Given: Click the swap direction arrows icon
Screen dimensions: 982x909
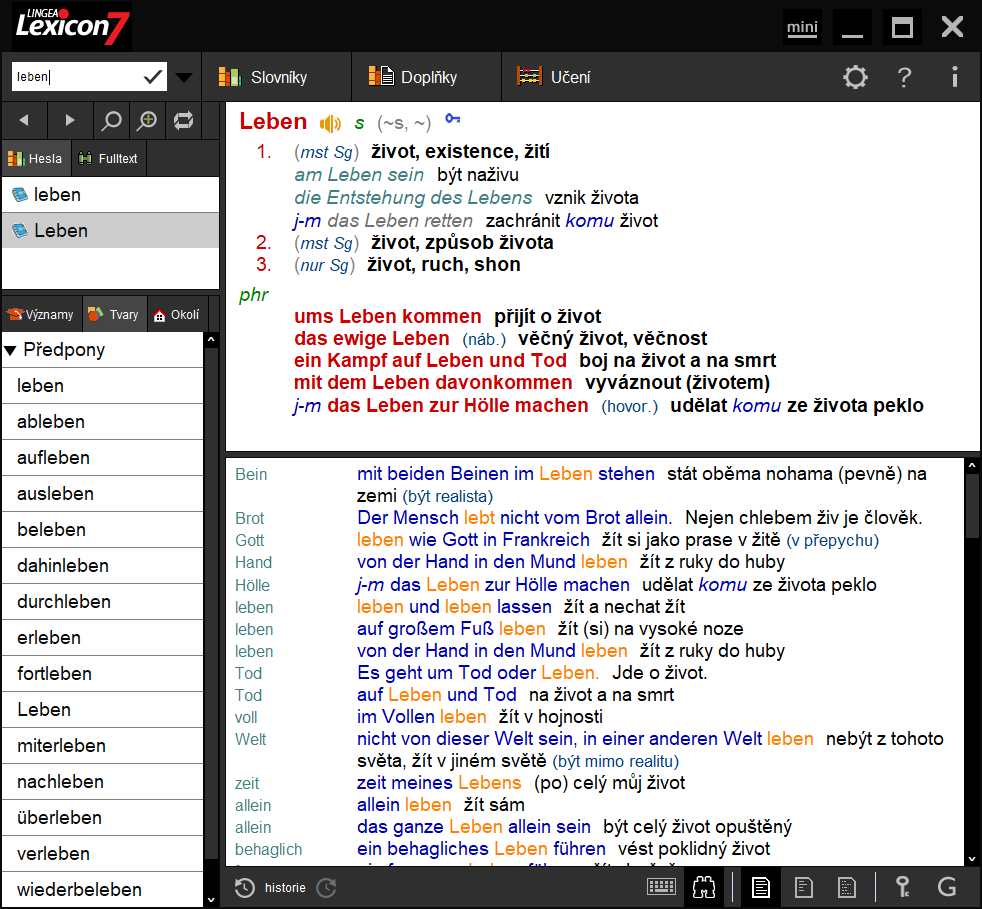Looking at the screenshot, I should (x=183, y=120).
